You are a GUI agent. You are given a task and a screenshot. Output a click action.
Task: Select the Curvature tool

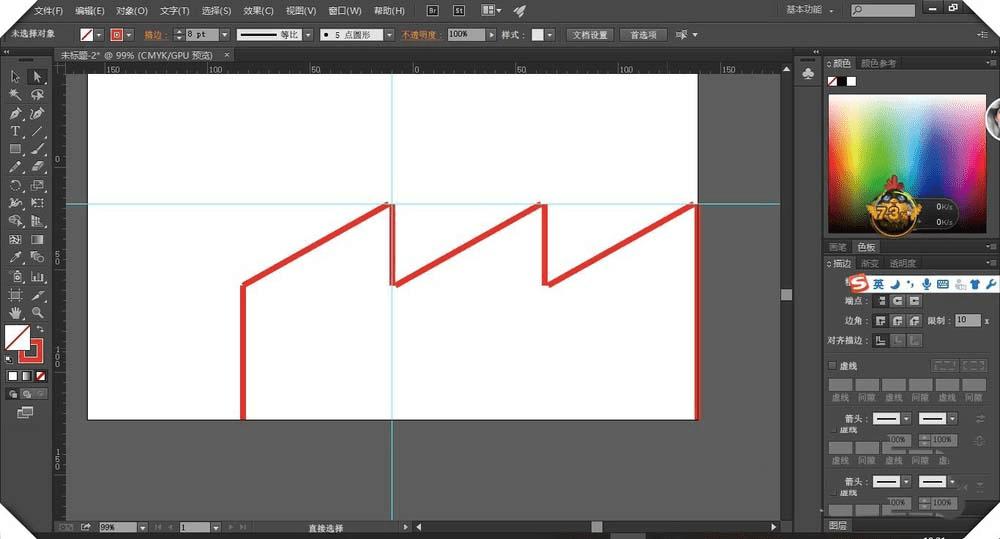[37, 114]
